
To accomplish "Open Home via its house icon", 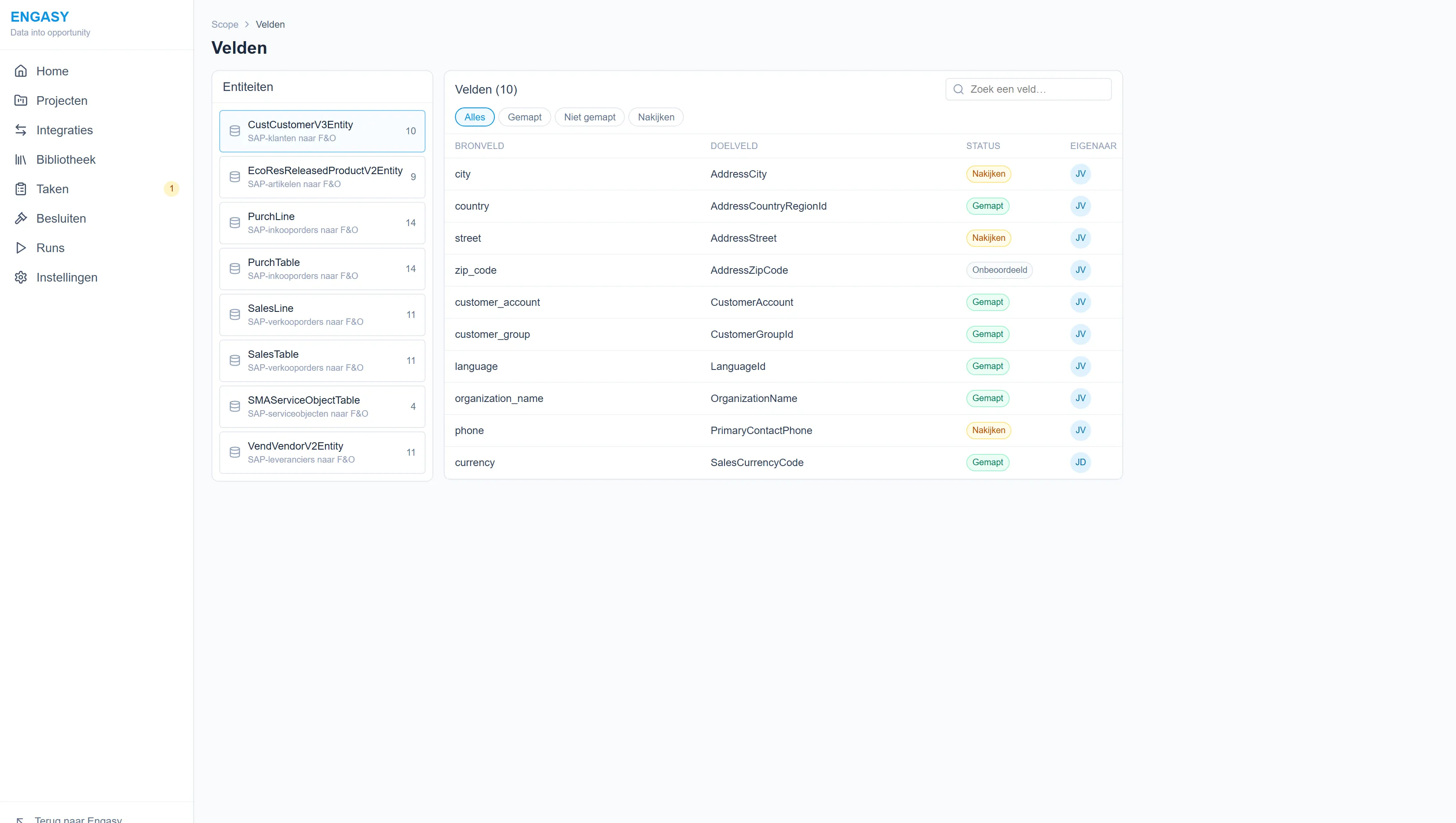I will pyautogui.click(x=21, y=71).
